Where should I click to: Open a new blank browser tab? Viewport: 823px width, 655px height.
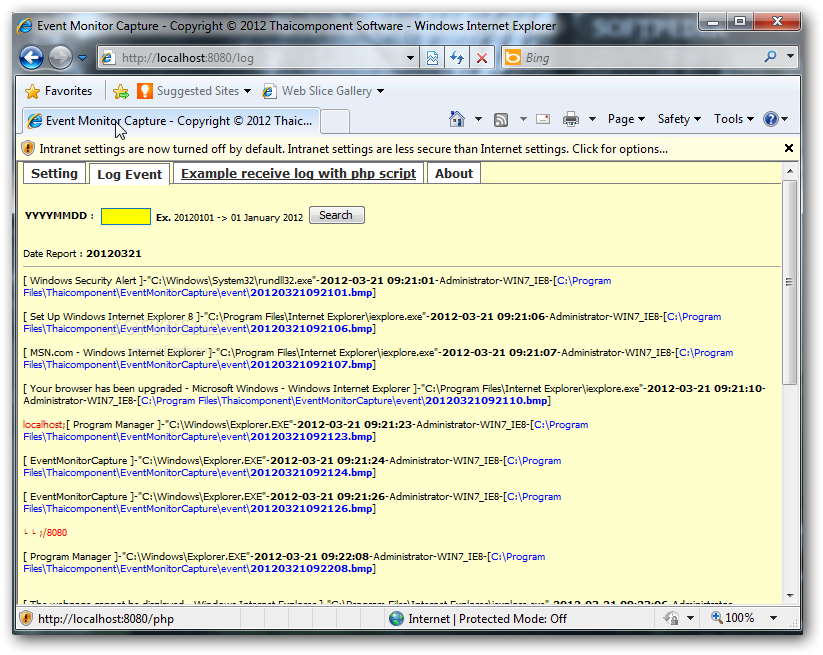pyautogui.click(x=335, y=121)
